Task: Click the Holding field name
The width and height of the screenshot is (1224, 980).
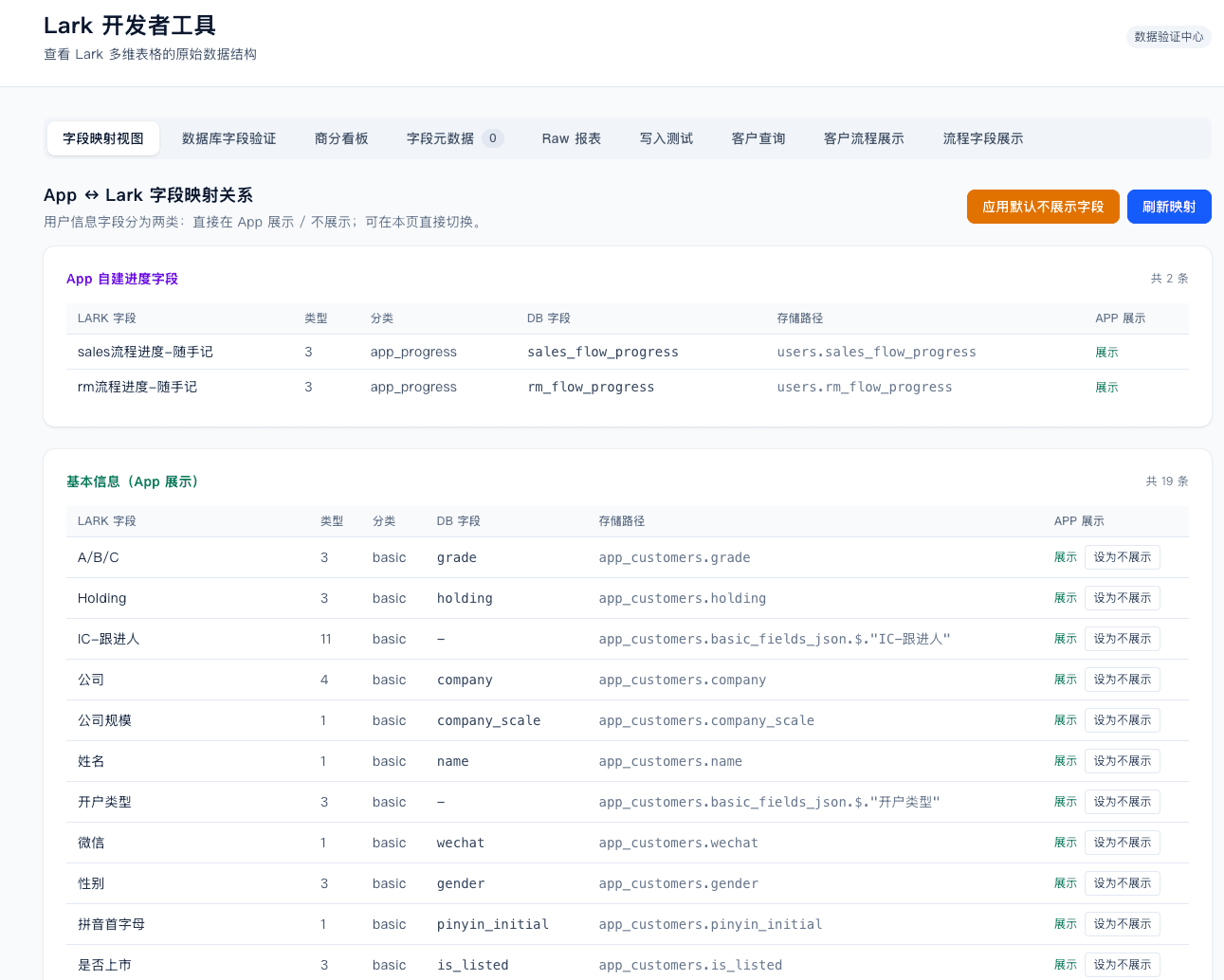Action: click(x=101, y=598)
